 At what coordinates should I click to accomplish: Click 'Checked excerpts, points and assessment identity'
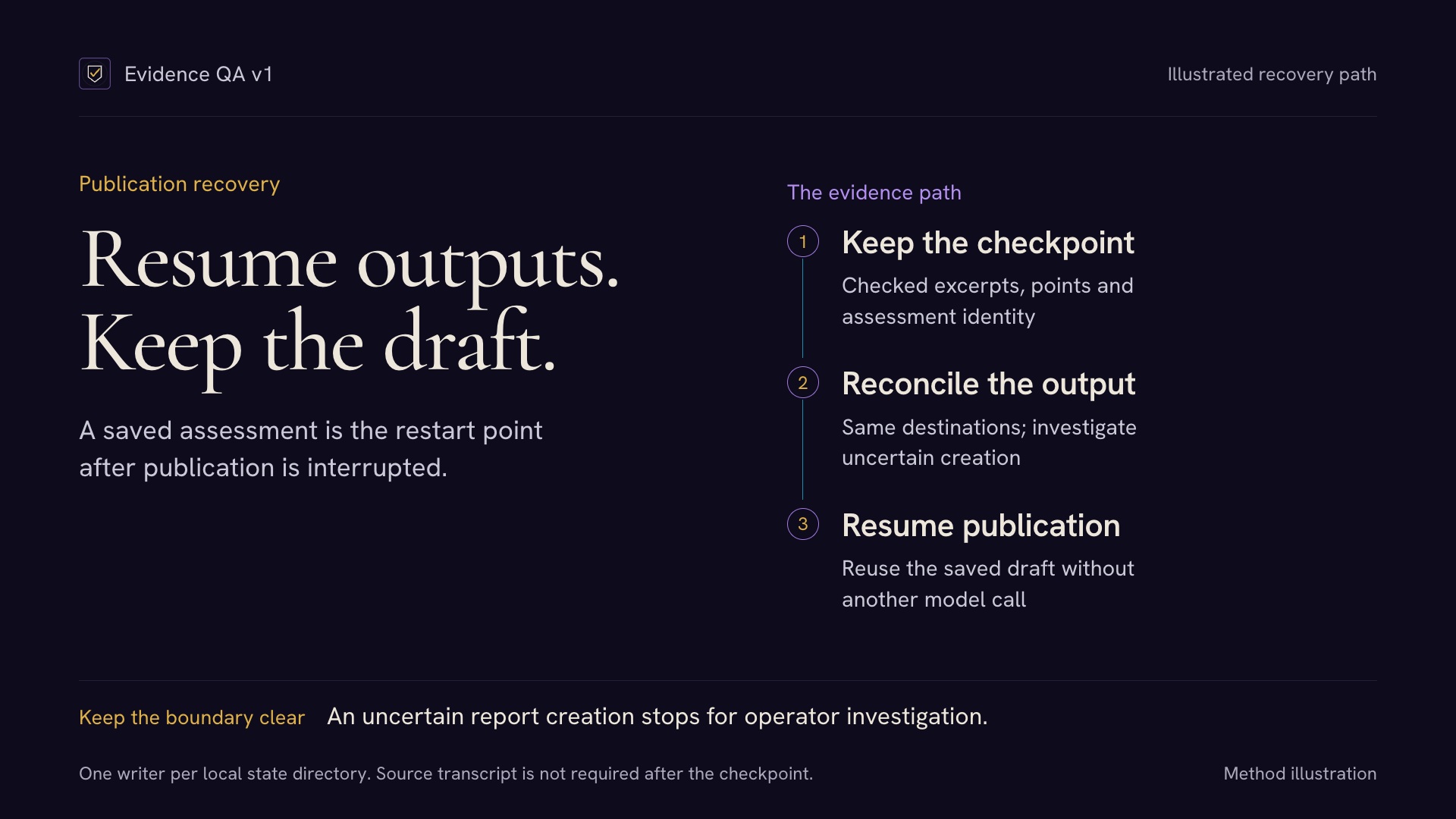coord(987,301)
